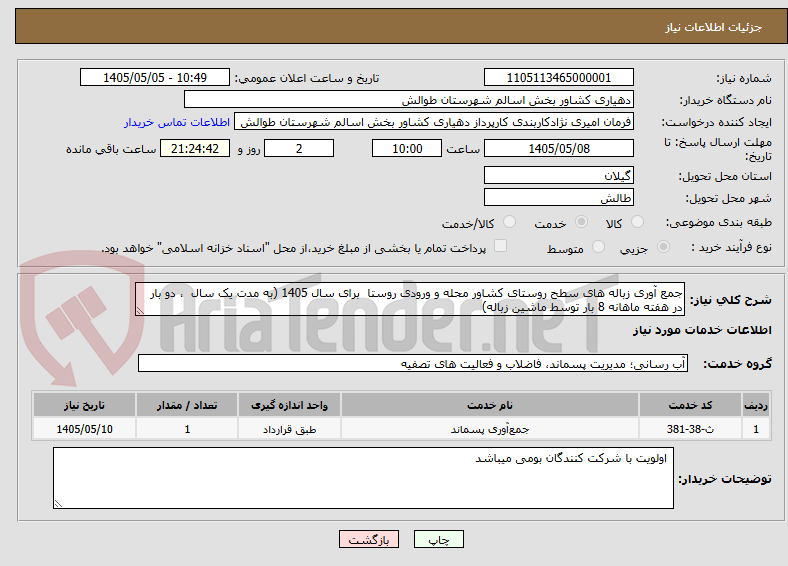Click the resize handle of buyer notes area
The height and width of the screenshot is (566, 788).
tap(58, 503)
